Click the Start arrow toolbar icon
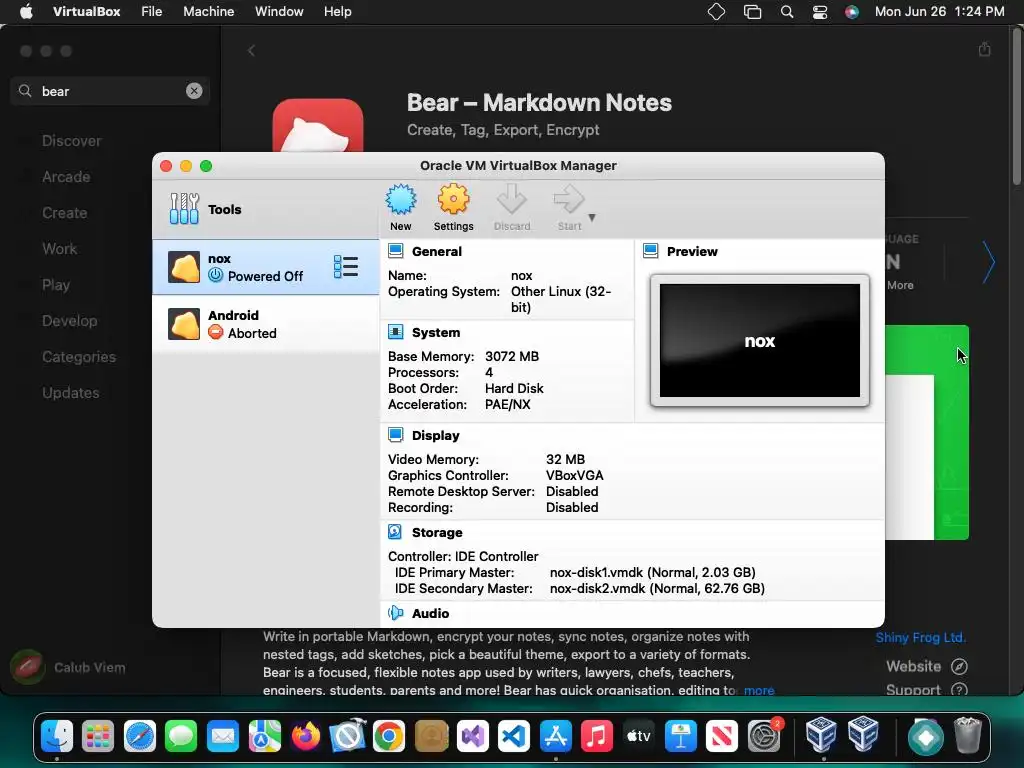Viewport: 1024px width, 768px height. [569, 208]
